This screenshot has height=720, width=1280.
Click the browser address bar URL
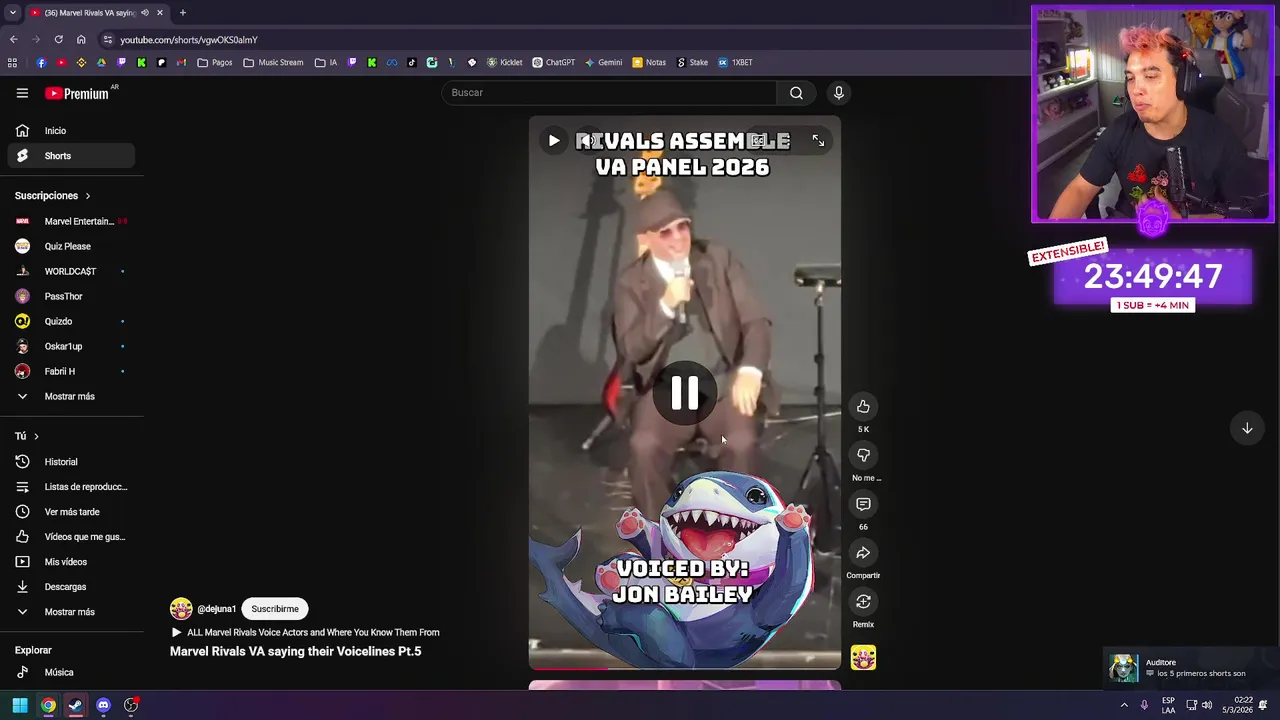click(189, 40)
